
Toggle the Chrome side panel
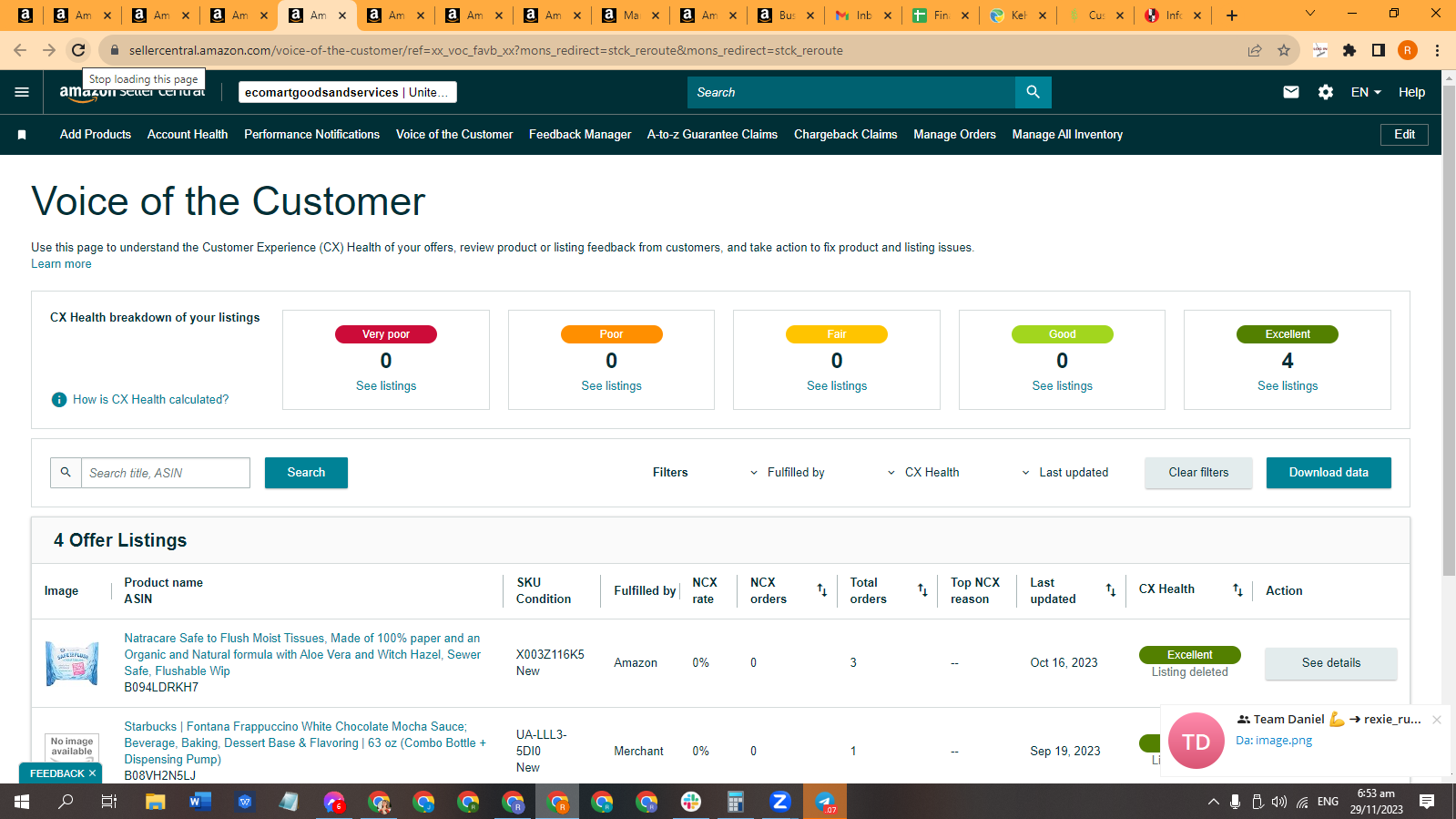(1379, 50)
